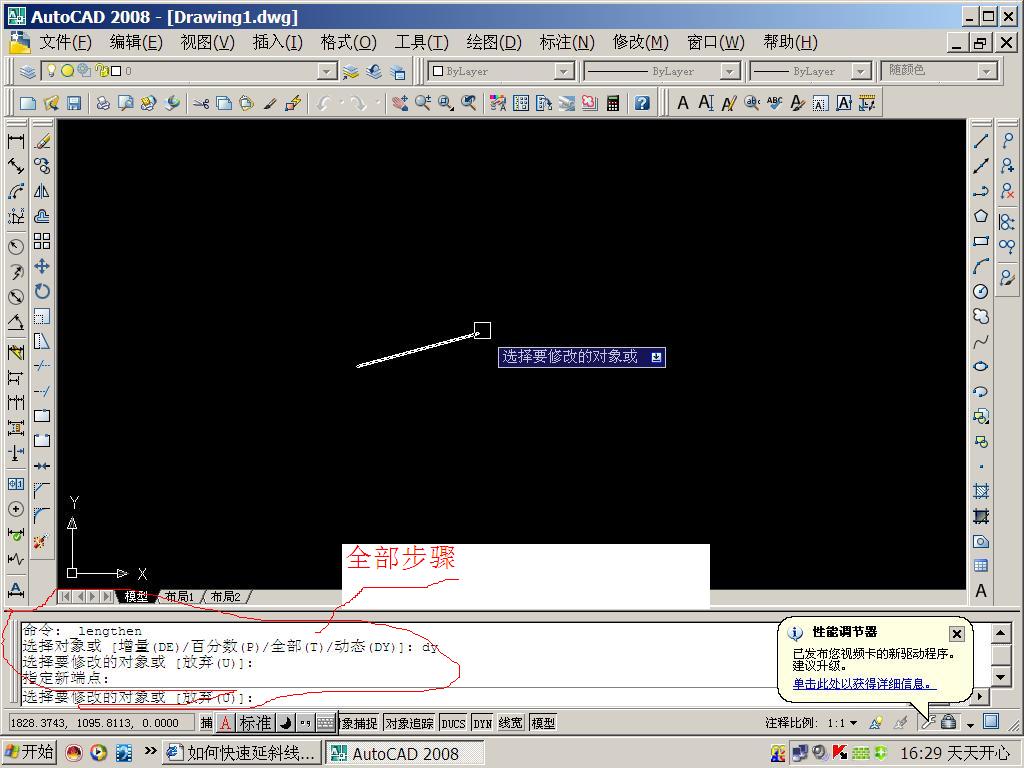1024x768 pixels.
Task: Toggle the toolbar lock icon in status bar
Action: point(949,722)
